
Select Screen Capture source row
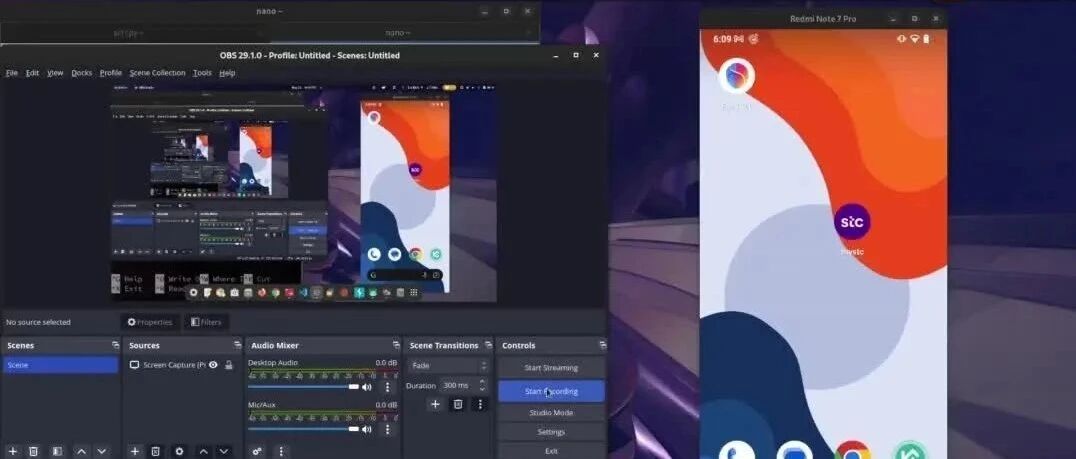tap(182, 365)
